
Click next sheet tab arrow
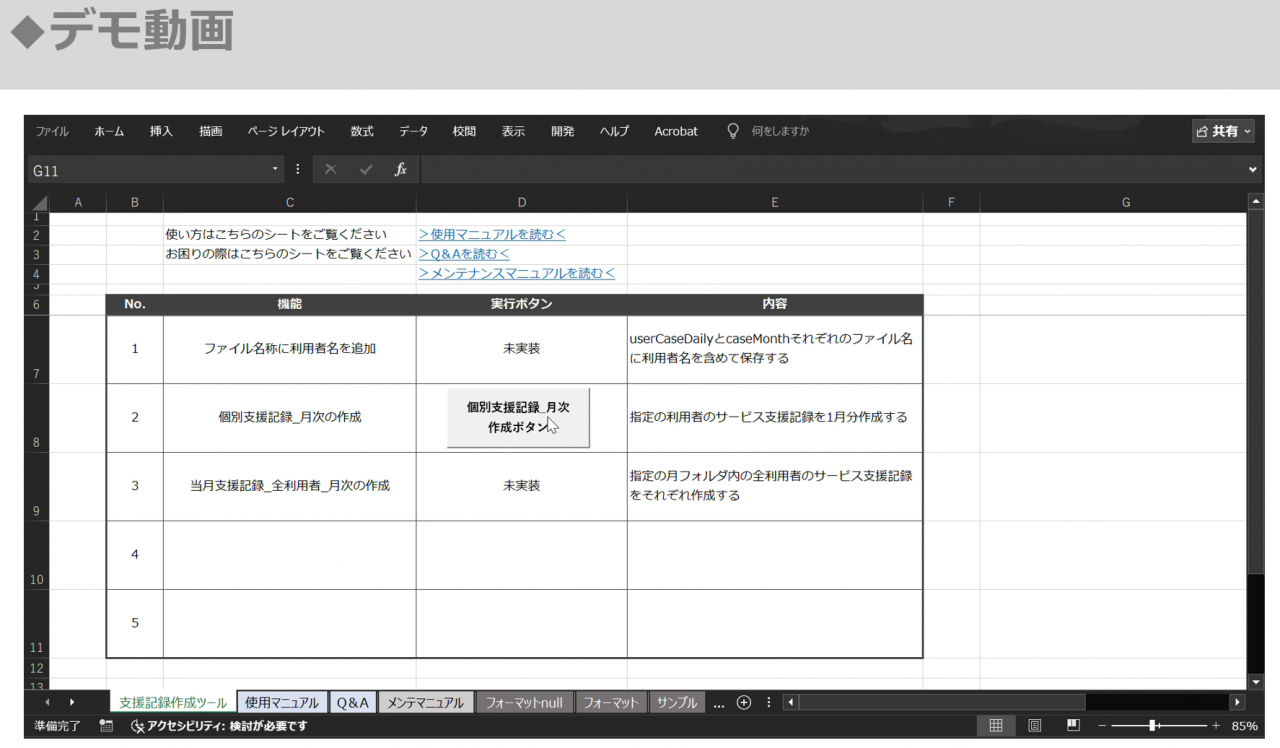click(71, 703)
